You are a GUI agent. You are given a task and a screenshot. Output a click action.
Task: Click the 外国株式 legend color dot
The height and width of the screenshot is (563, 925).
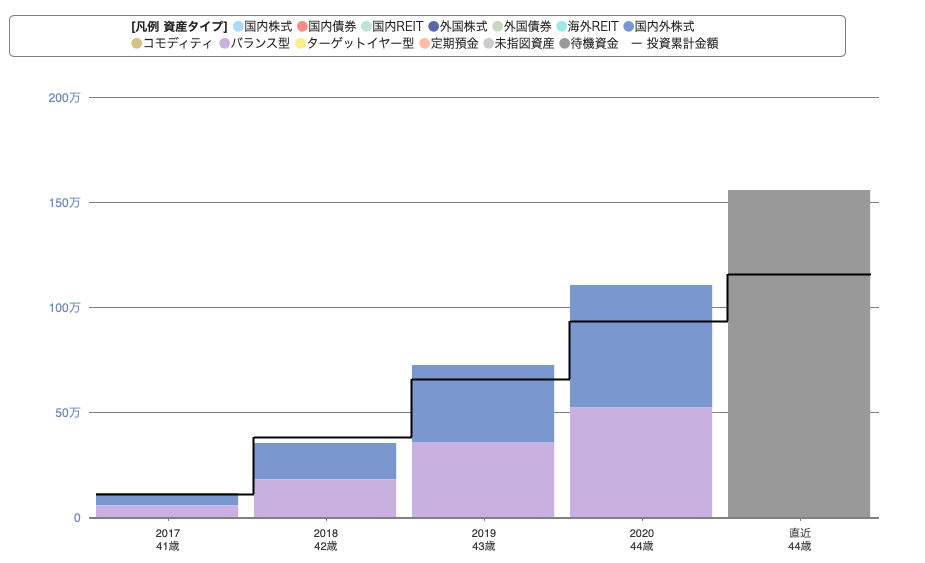[434, 27]
